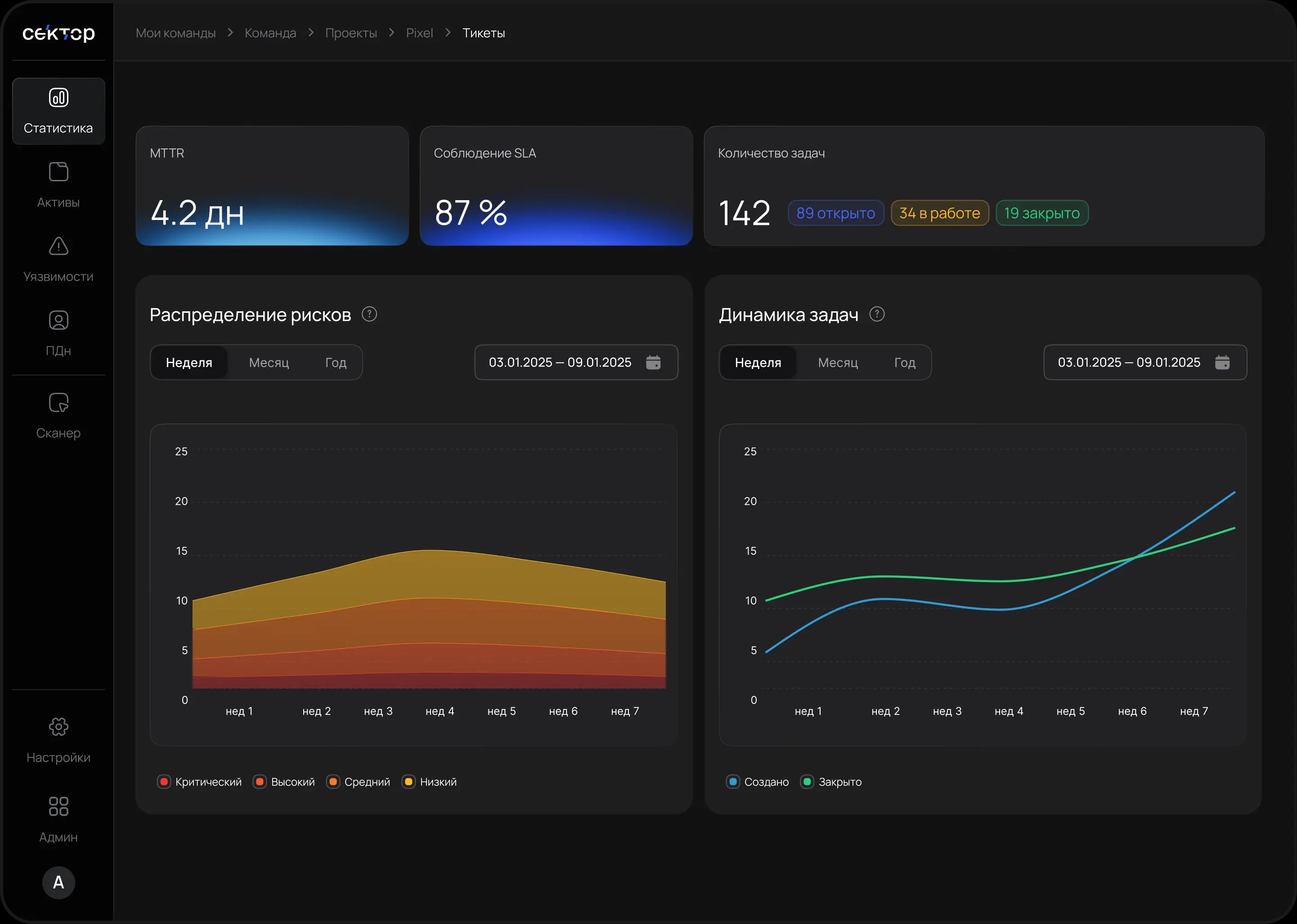Screen dimensions: 1297x924
Task: Switch risk chart to Месяц
Action: [269, 363]
